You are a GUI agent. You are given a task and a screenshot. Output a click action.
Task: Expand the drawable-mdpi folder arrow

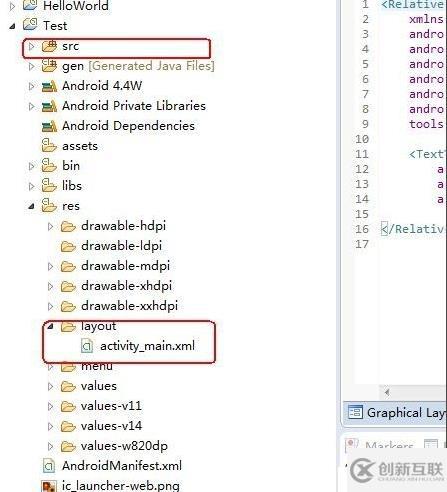pos(50,266)
